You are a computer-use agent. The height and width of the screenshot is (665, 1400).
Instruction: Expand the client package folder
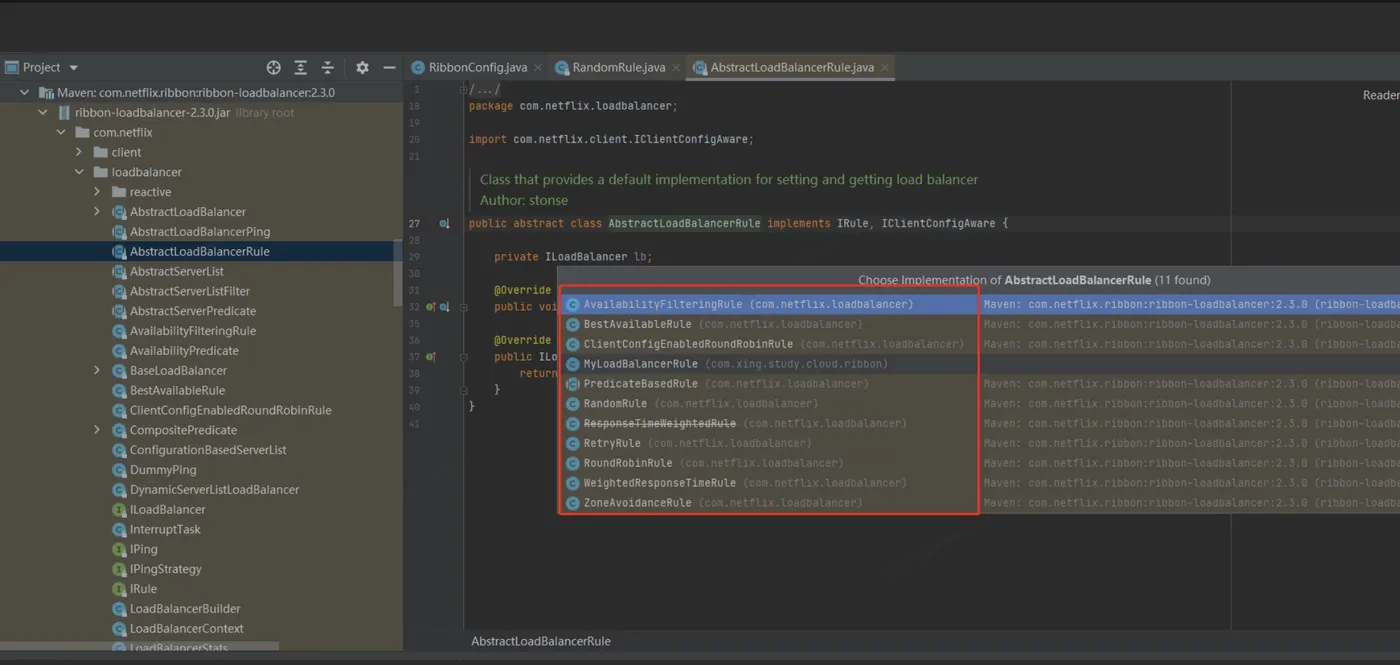(x=79, y=152)
